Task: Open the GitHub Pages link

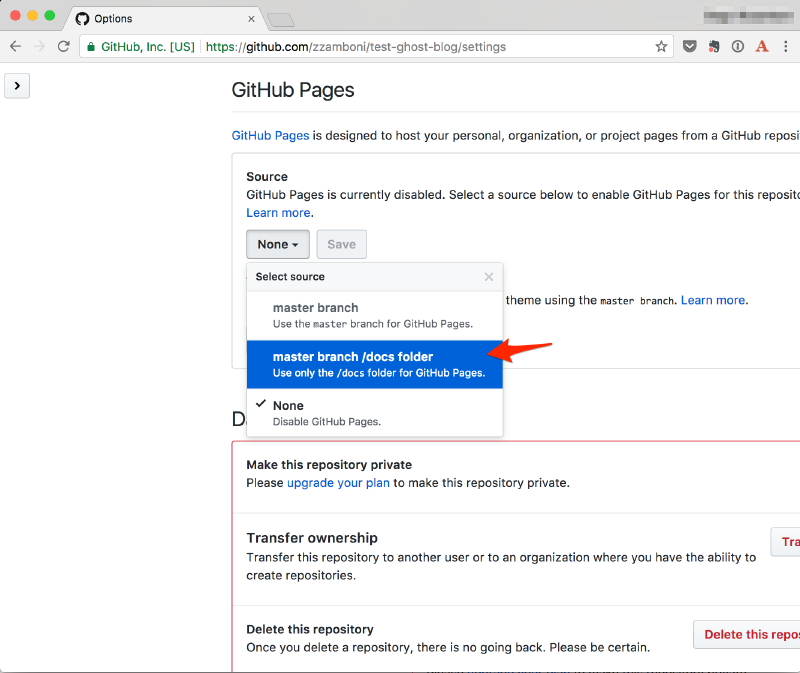Action: tap(270, 135)
